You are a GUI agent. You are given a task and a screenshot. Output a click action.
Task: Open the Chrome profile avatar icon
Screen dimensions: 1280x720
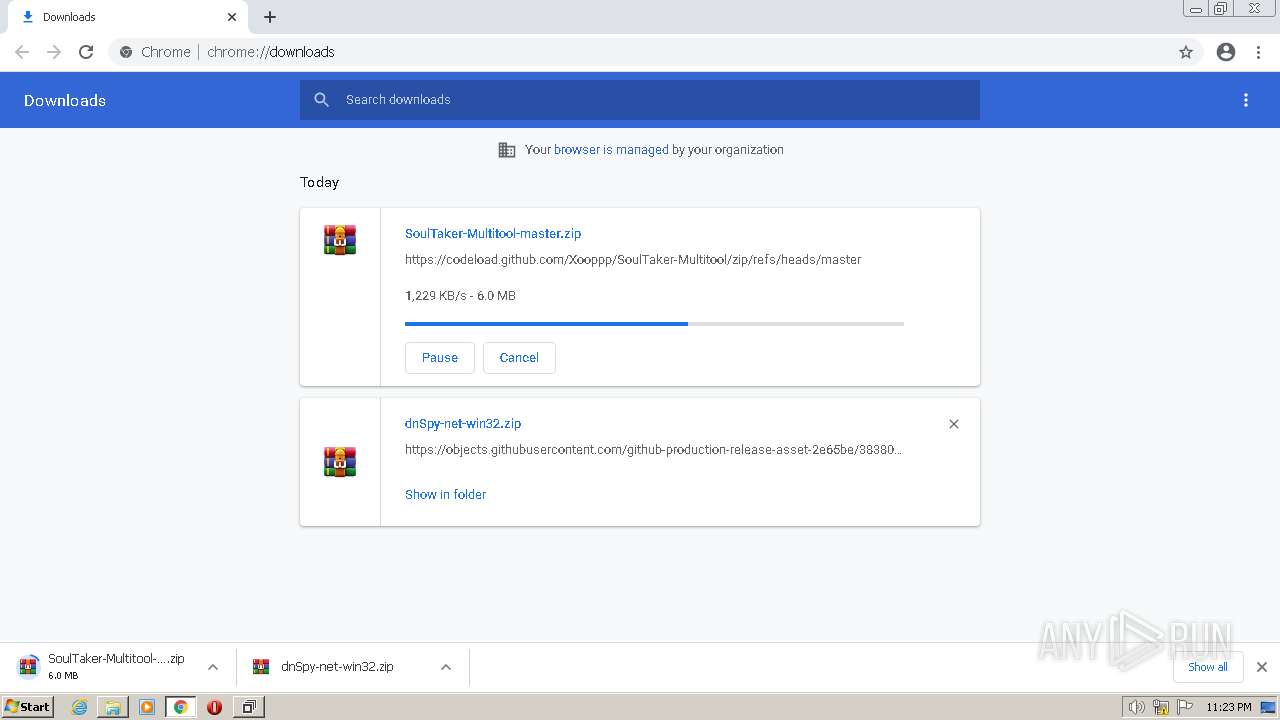coord(1226,52)
